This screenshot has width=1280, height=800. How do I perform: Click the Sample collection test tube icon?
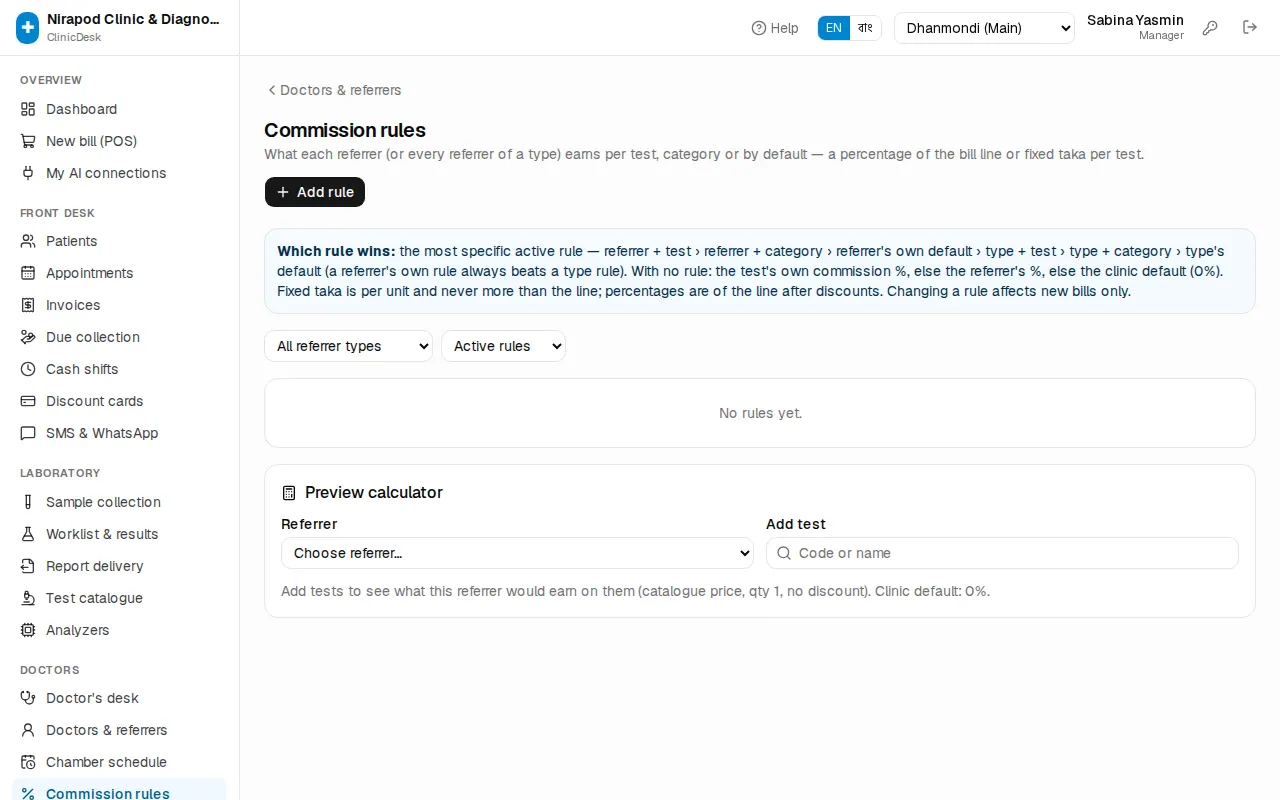(28, 502)
